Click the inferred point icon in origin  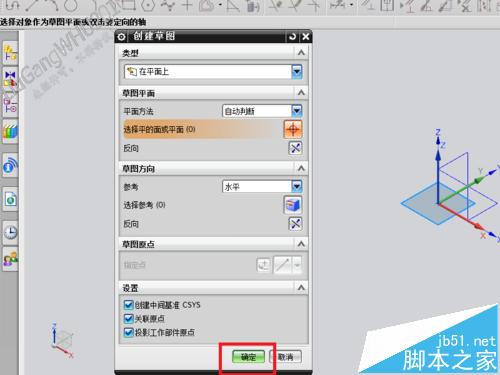coord(282,265)
